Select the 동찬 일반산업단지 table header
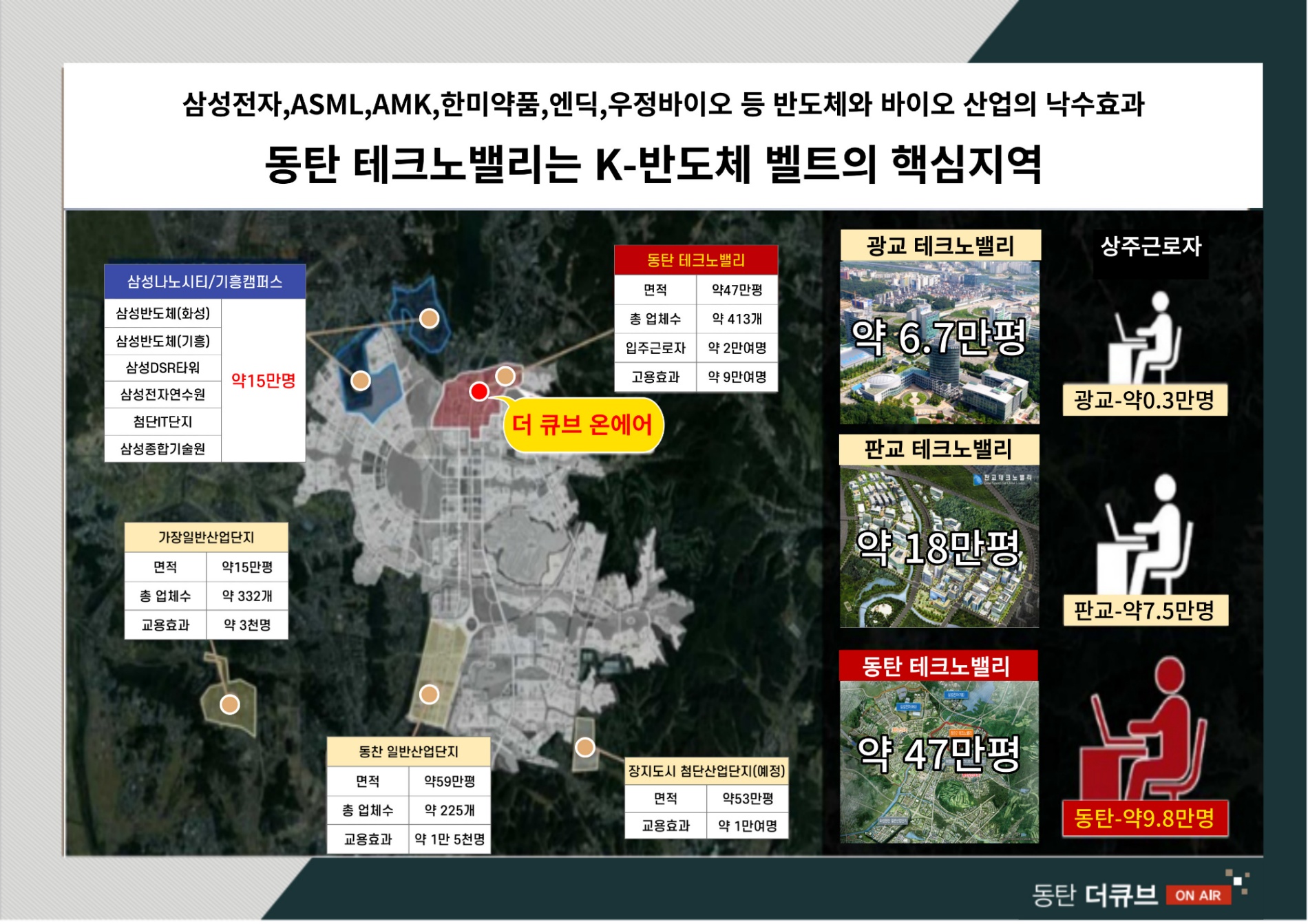The image size is (1308, 924). (x=409, y=751)
